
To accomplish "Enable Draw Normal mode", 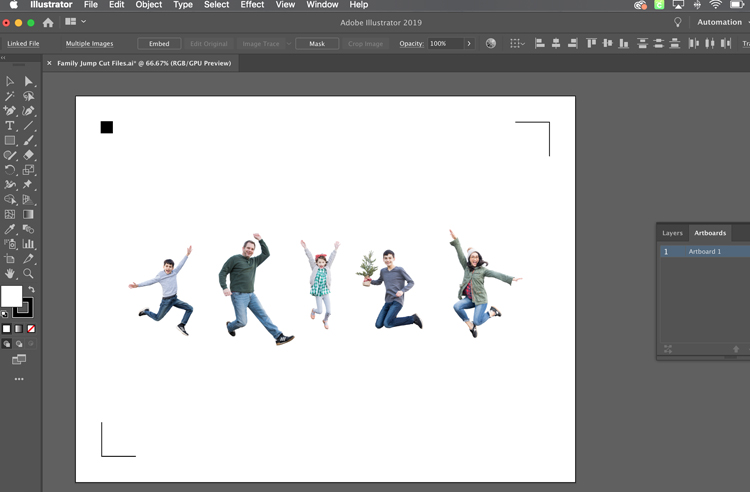I will point(6,344).
